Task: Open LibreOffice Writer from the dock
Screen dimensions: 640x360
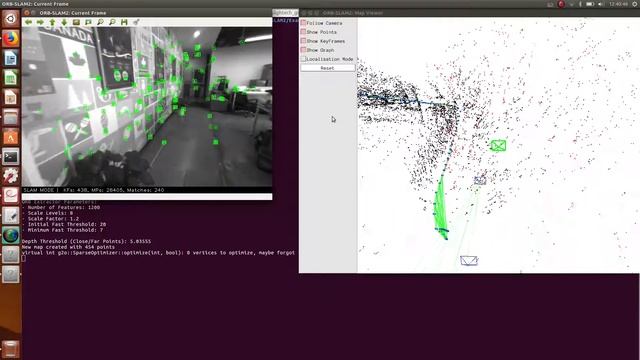Action: click(11, 58)
